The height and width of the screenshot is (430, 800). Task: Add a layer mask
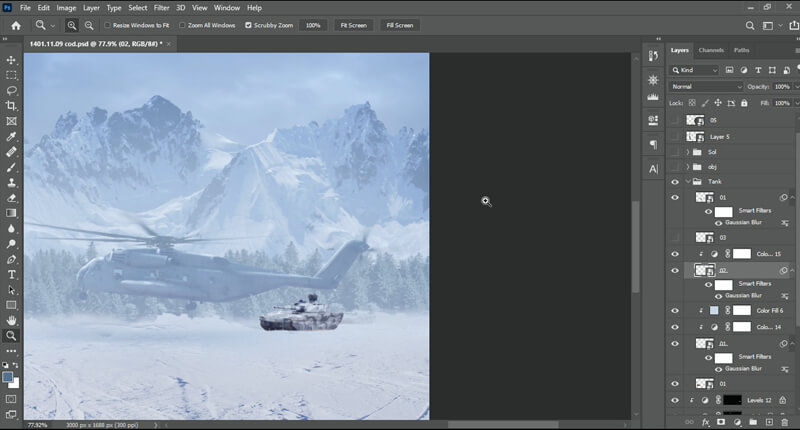pos(721,422)
